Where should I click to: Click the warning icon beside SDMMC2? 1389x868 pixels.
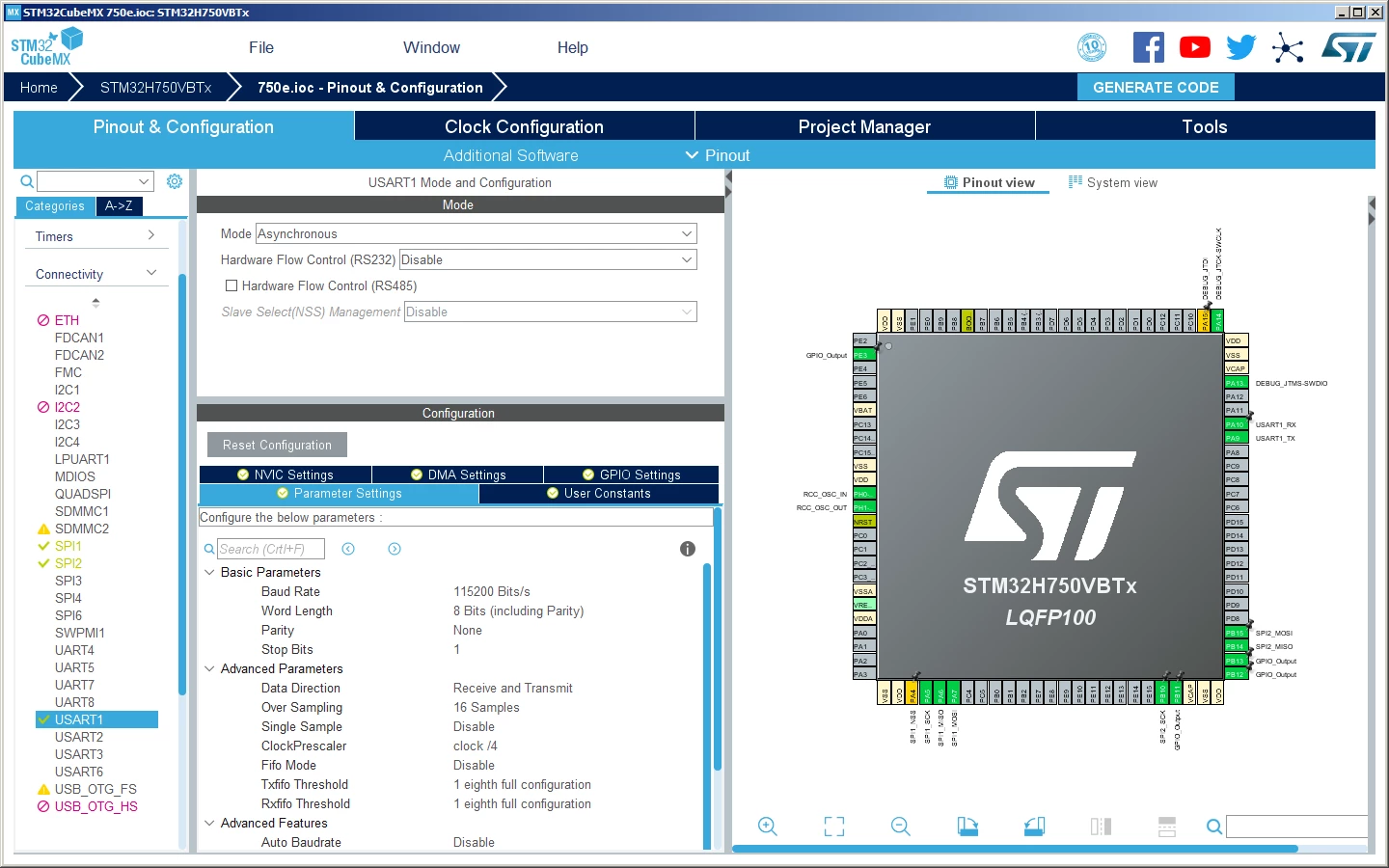click(43, 529)
